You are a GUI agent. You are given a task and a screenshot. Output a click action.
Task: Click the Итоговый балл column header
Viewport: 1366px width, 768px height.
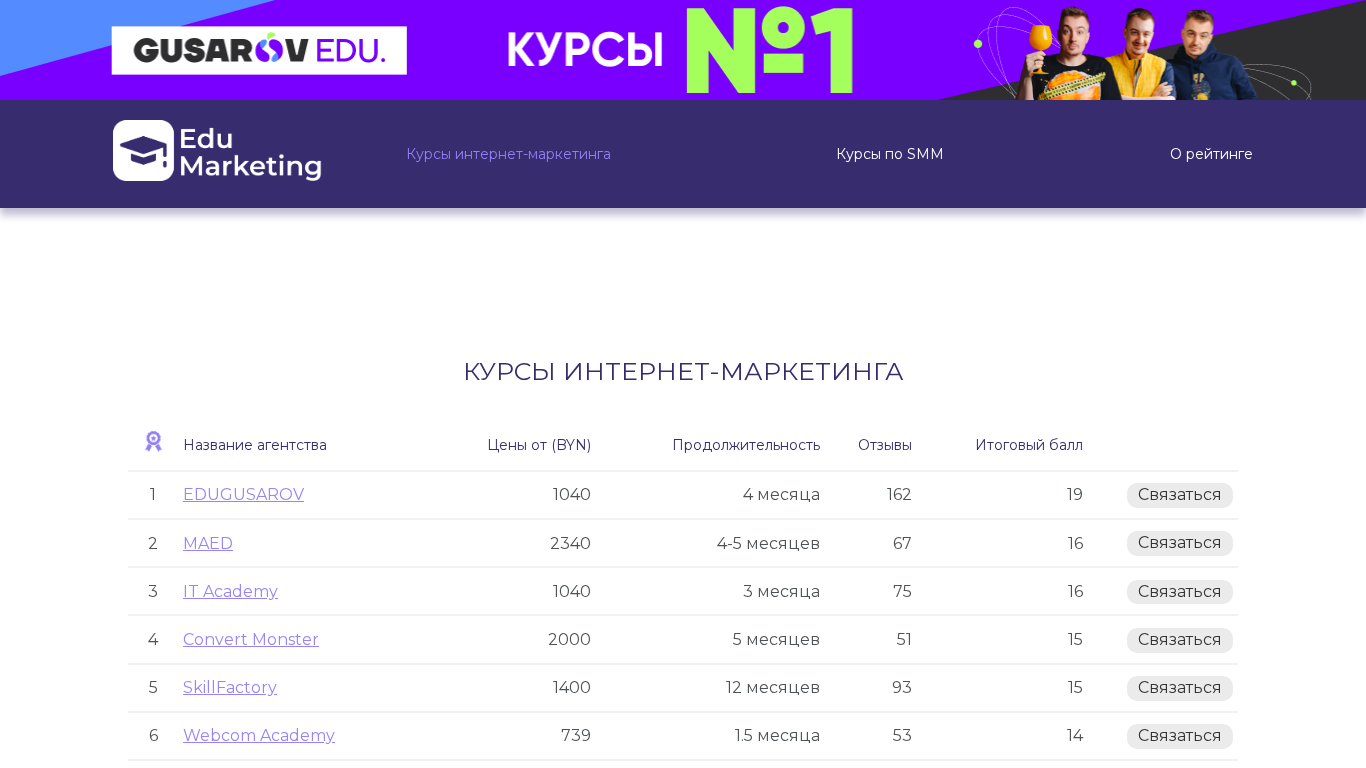pos(1029,445)
